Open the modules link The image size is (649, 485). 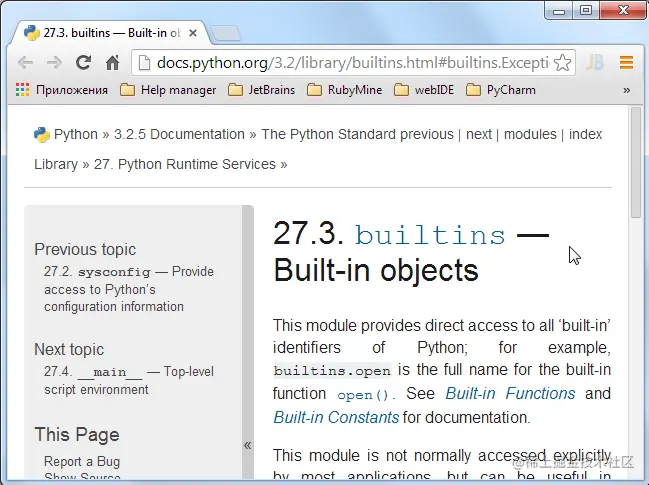530,134
